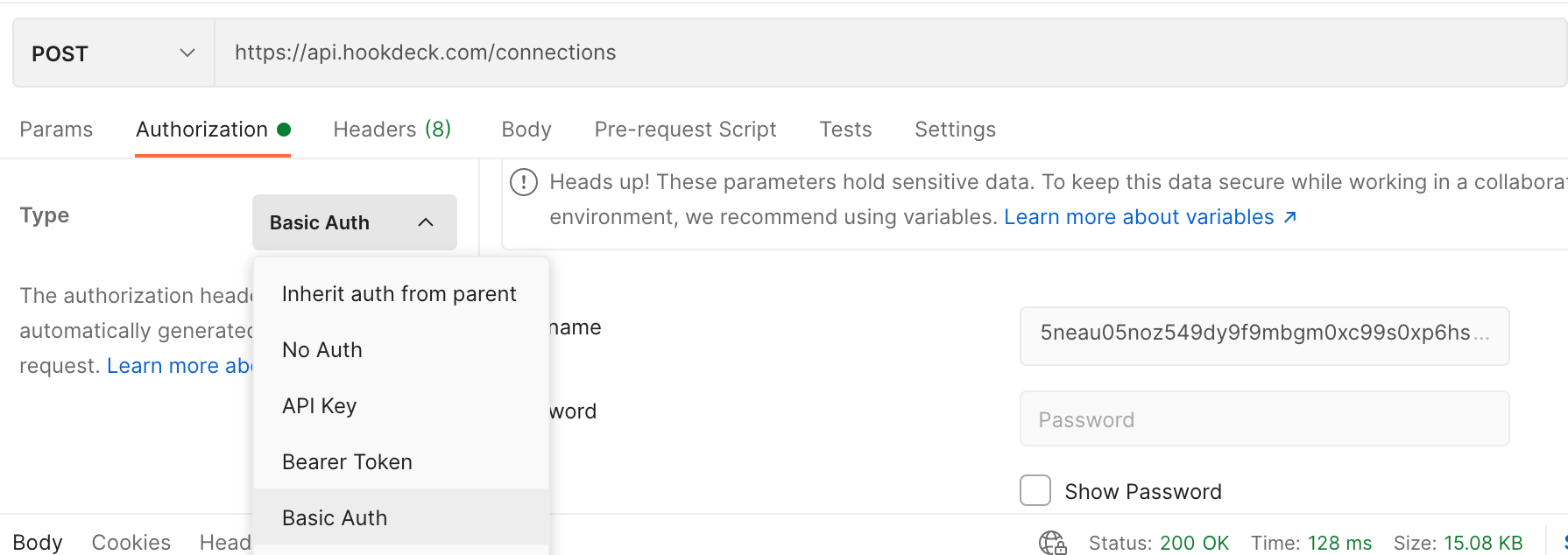Choose Inherit auth from parent option

(399, 294)
